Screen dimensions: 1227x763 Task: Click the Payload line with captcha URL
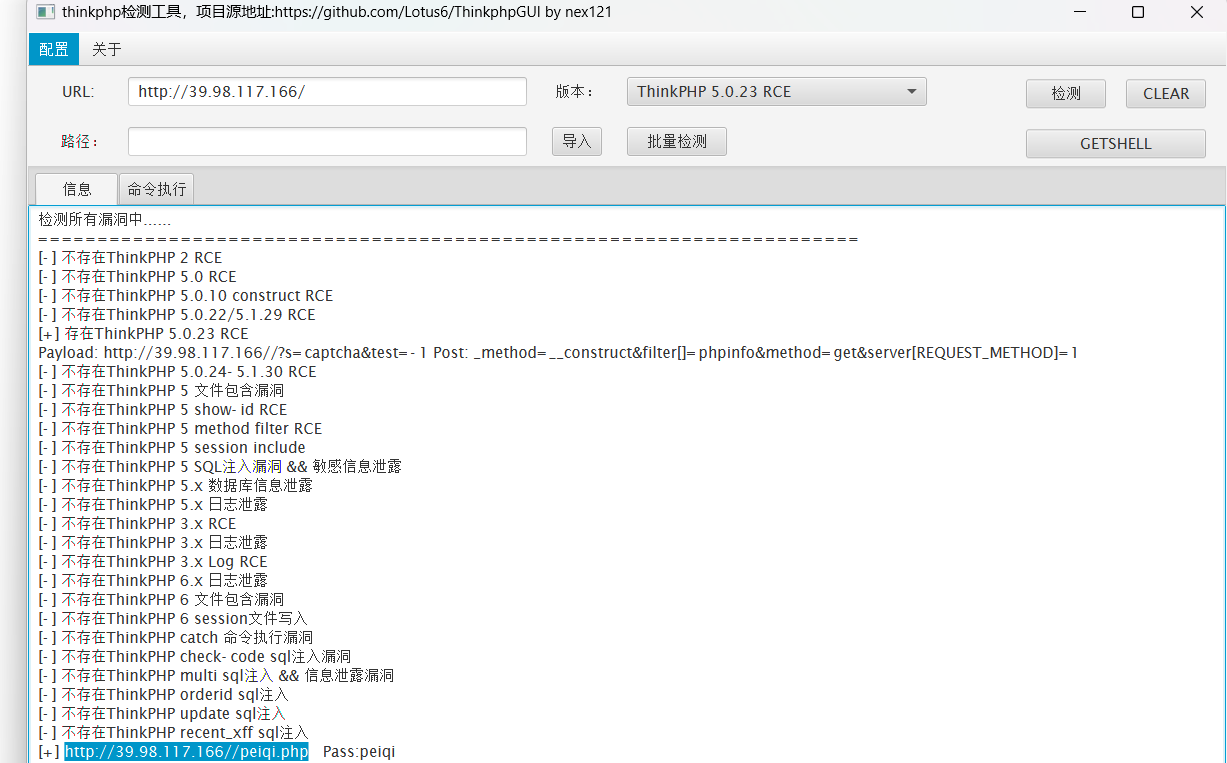pyautogui.click(x=558, y=353)
